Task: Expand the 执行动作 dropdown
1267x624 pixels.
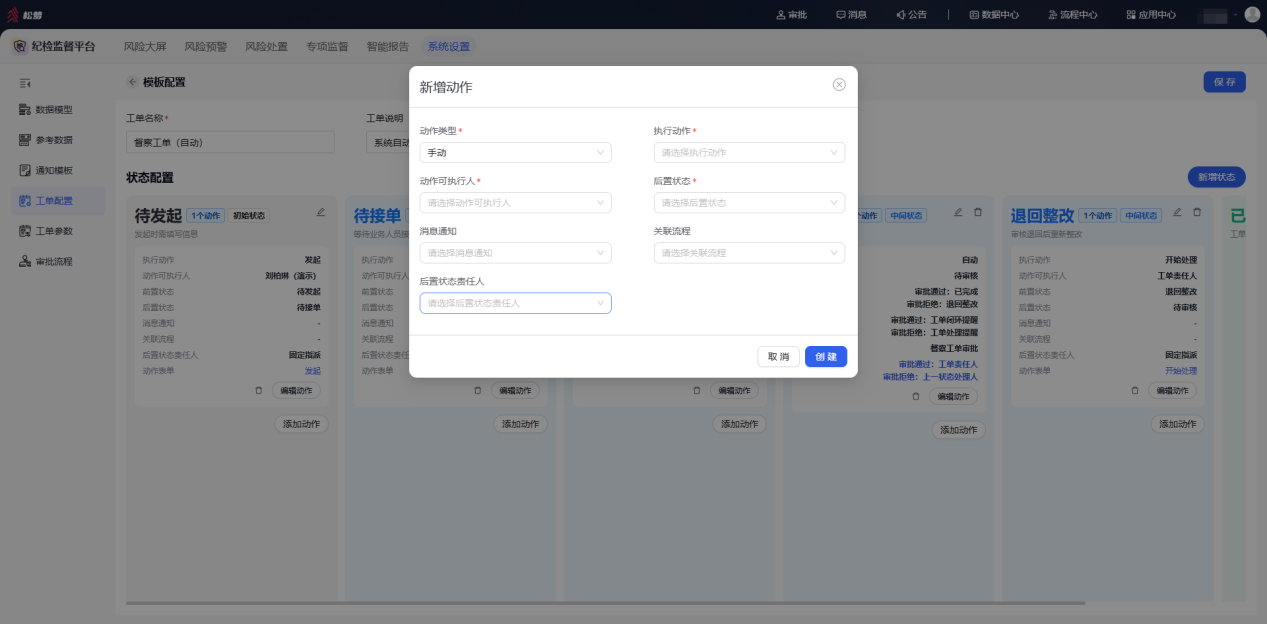Action: 749,153
